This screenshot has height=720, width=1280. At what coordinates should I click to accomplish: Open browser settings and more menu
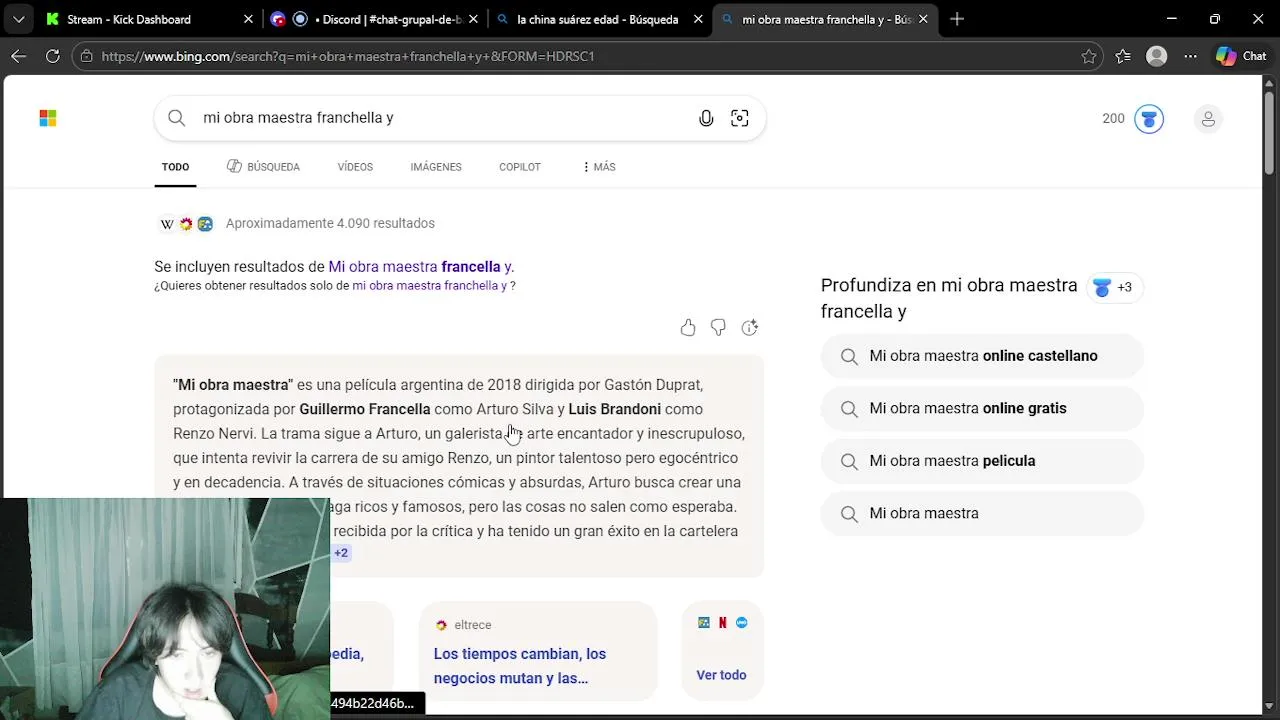pyautogui.click(x=1190, y=56)
